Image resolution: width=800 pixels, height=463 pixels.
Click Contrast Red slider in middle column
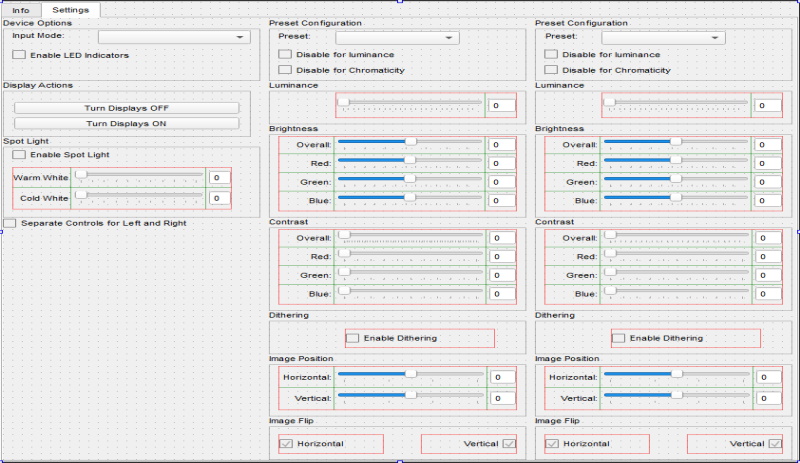point(411,255)
